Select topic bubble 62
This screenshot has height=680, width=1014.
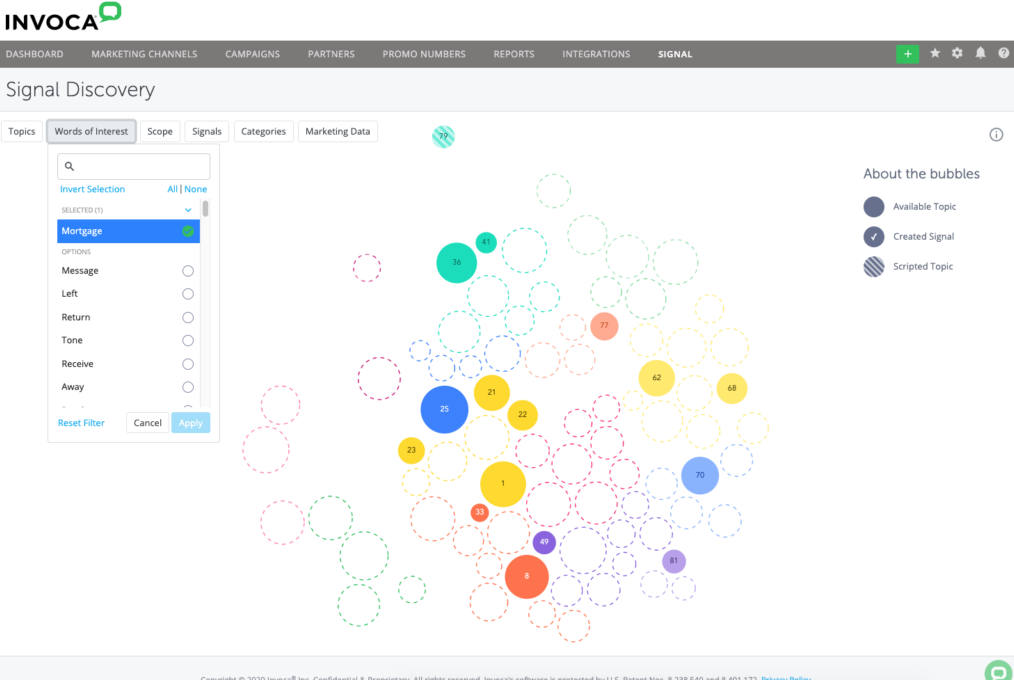pyautogui.click(x=656, y=378)
